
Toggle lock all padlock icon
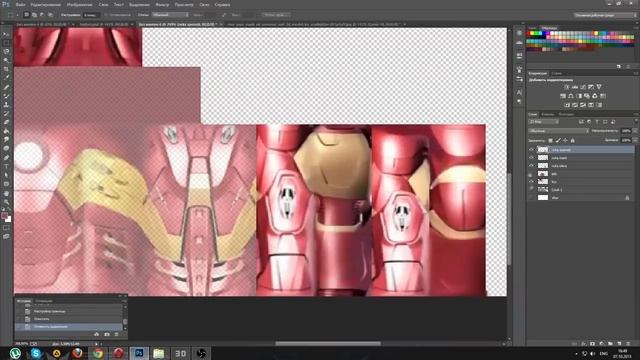[x=572, y=140]
